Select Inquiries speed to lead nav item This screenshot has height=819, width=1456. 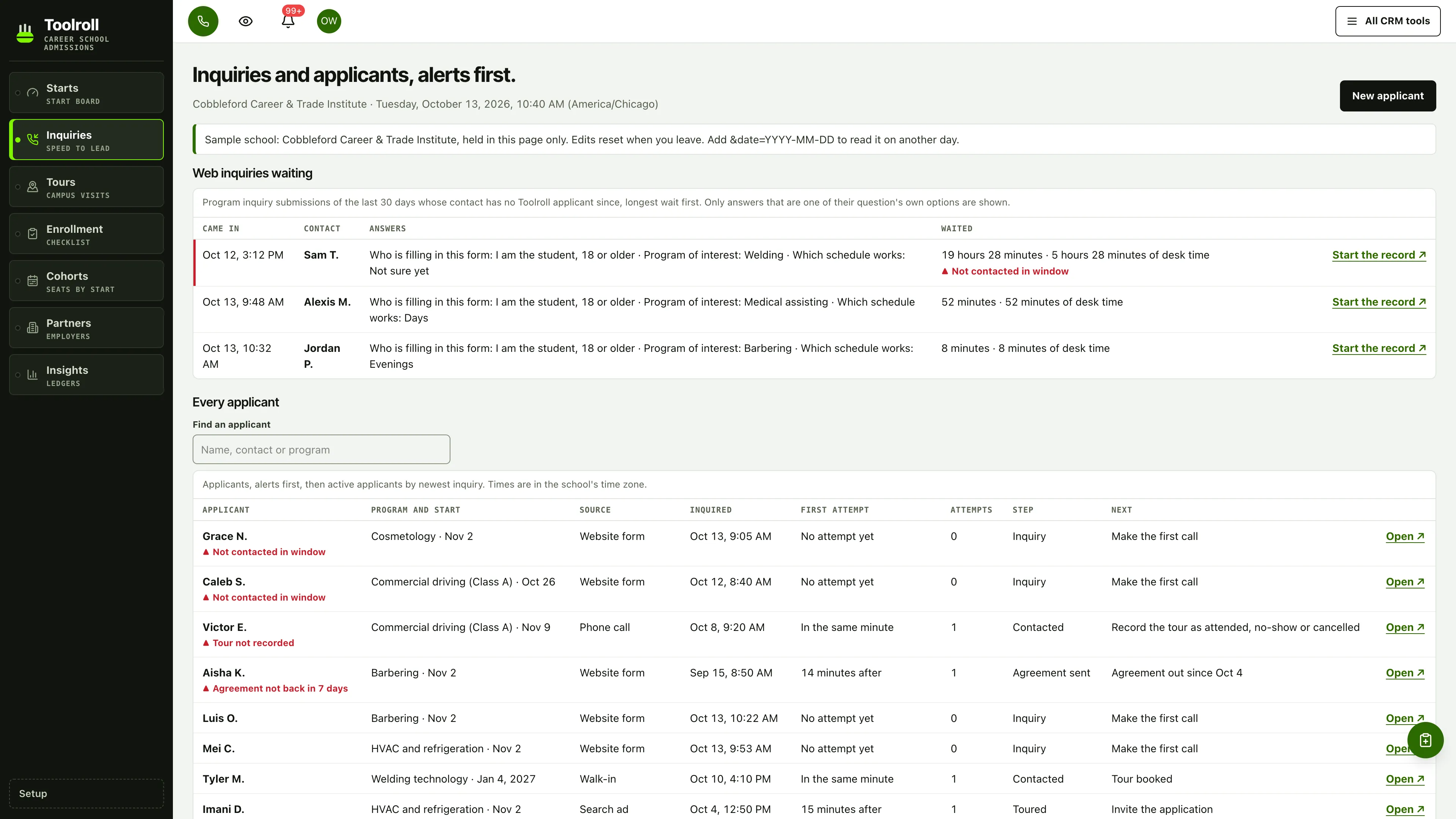point(86,140)
